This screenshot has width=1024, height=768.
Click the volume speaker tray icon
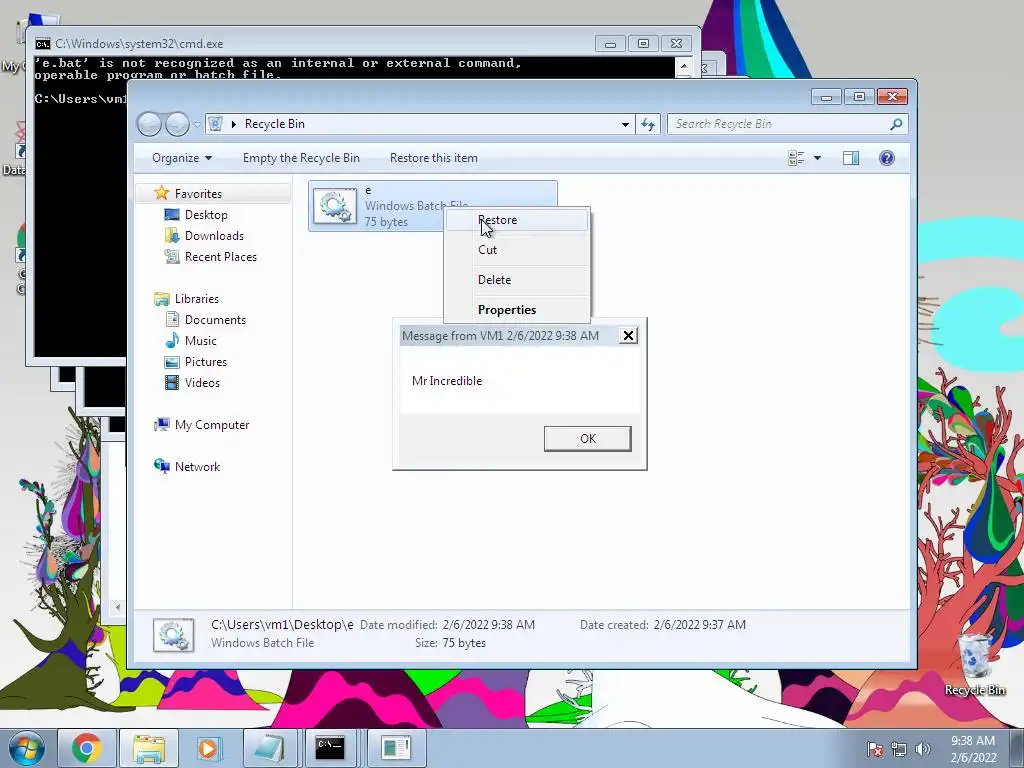tap(923, 749)
